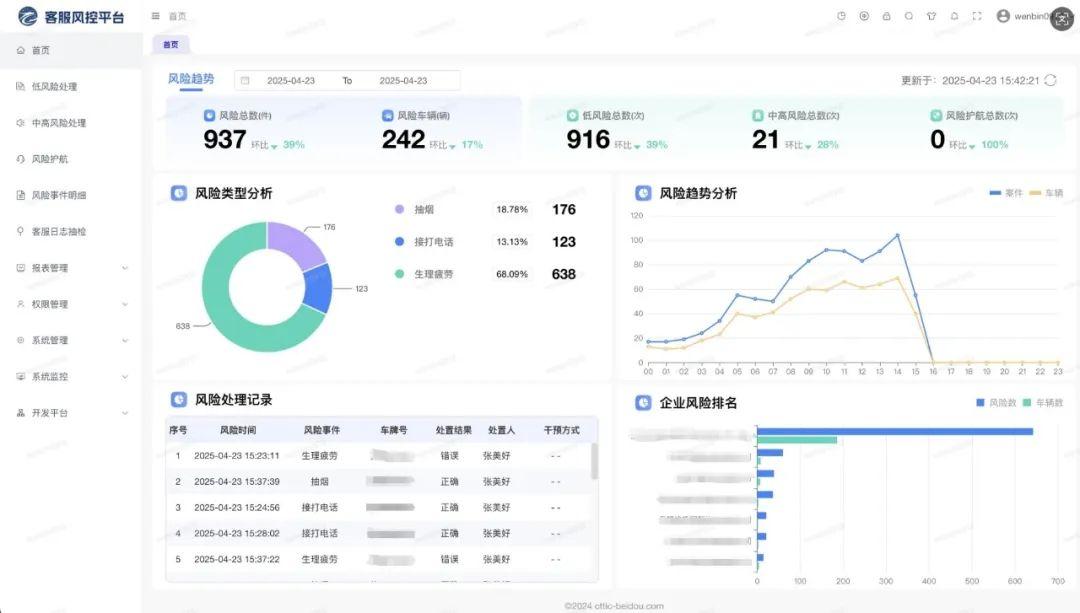Toggle the 生理疲劳 legend in donut chart
Image resolution: width=1080 pixels, height=613 pixels.
(x=424, y=274)
